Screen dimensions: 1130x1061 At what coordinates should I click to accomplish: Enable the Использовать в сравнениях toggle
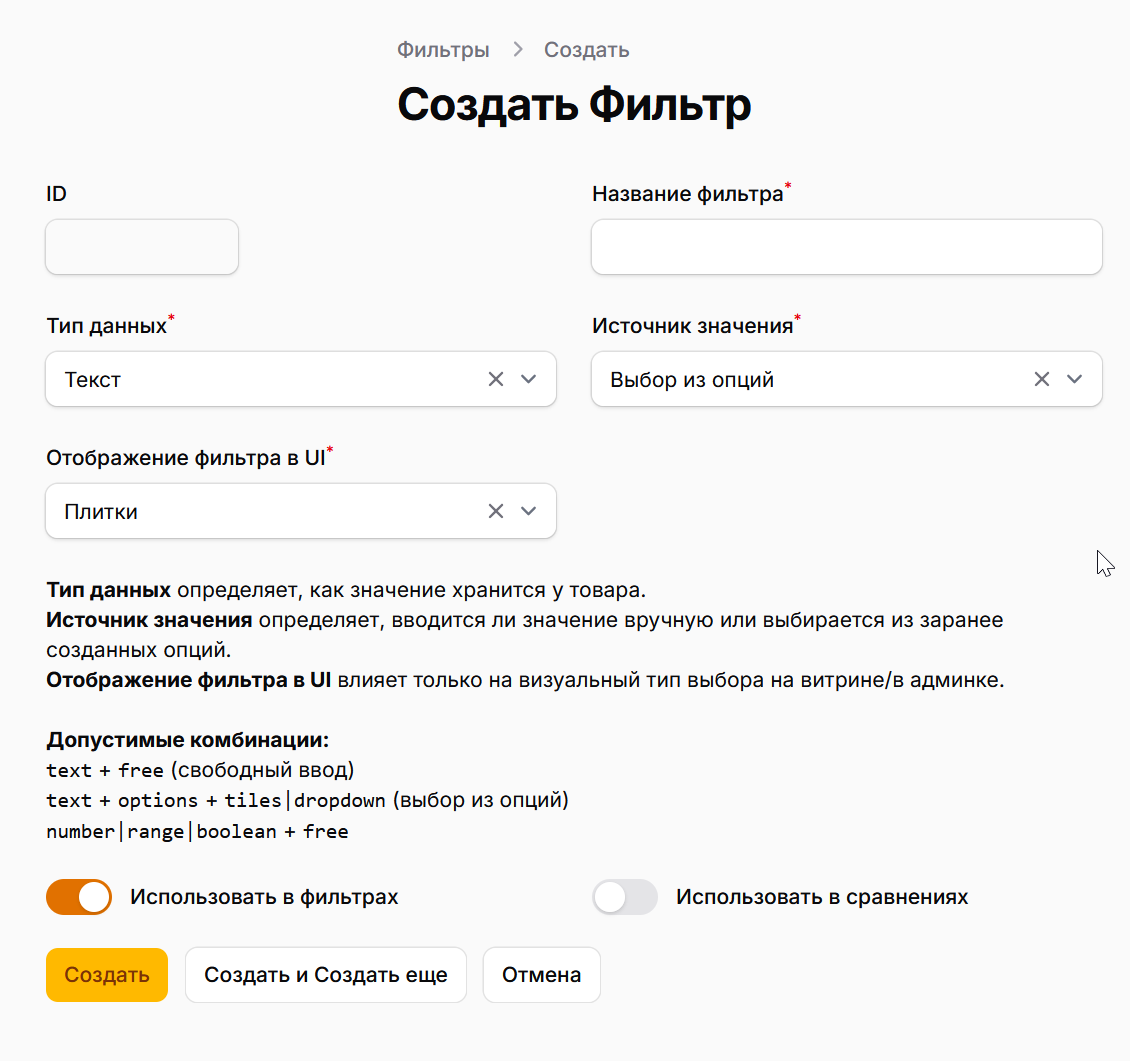click(x=624, y=897)
